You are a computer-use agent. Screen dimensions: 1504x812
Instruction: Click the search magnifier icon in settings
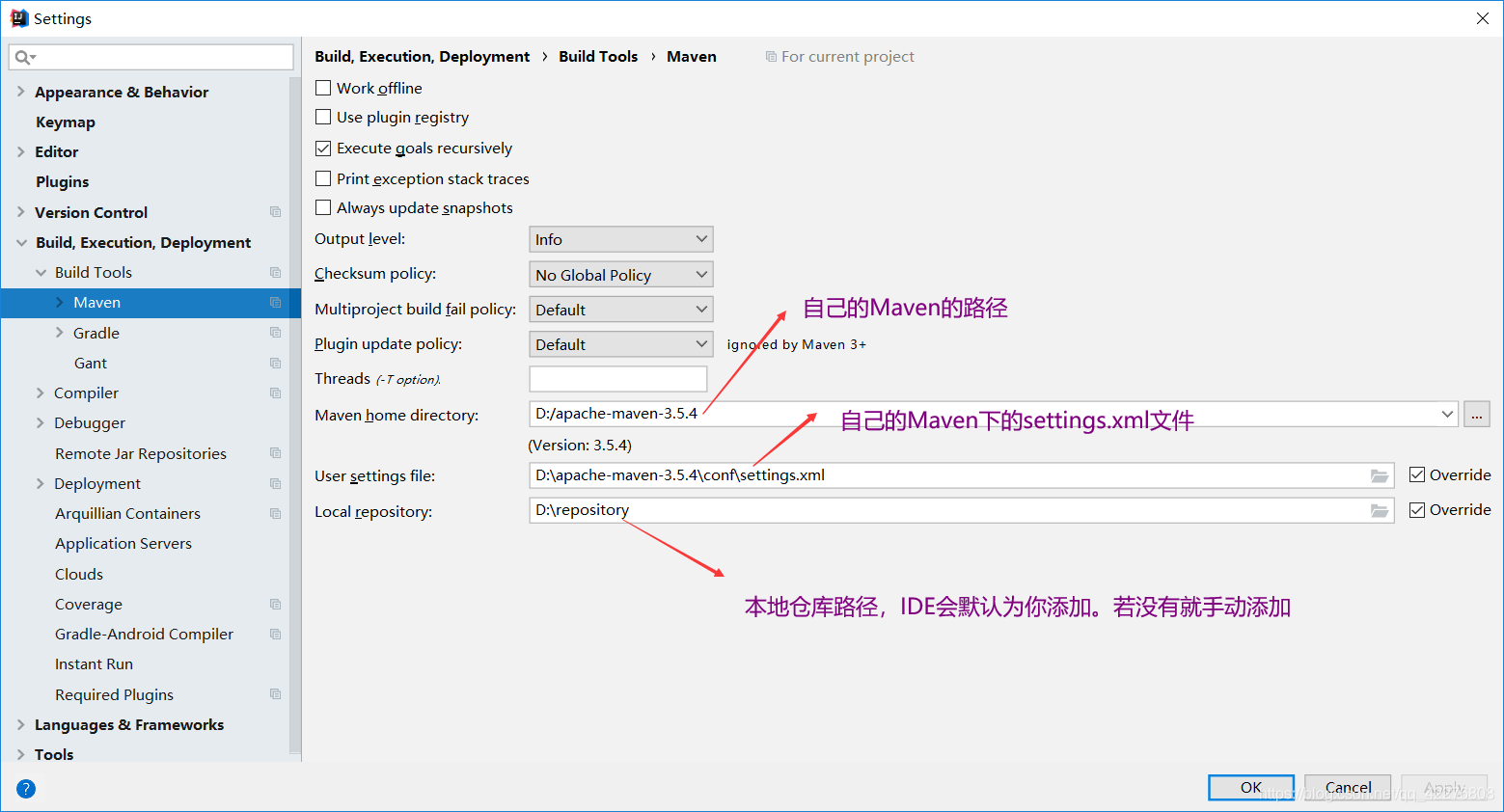coord(24,58)
